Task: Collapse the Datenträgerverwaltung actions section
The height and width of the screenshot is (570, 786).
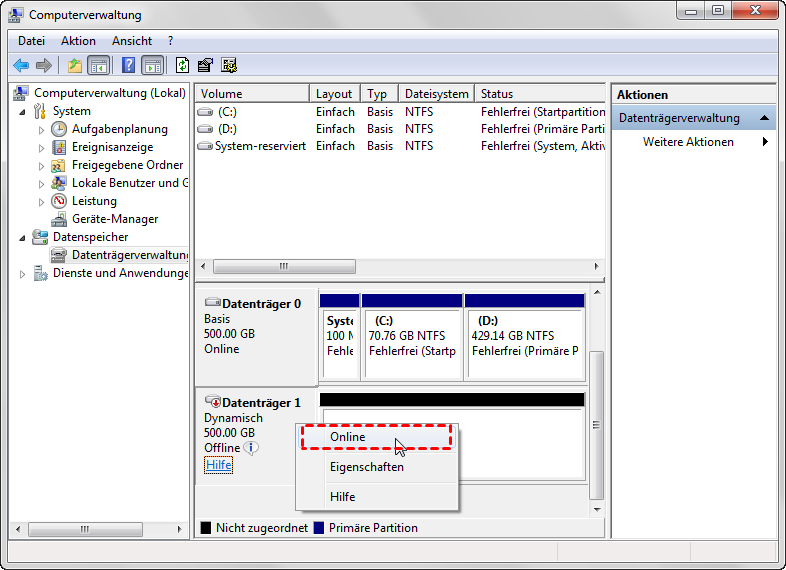Action: (764, 118)
